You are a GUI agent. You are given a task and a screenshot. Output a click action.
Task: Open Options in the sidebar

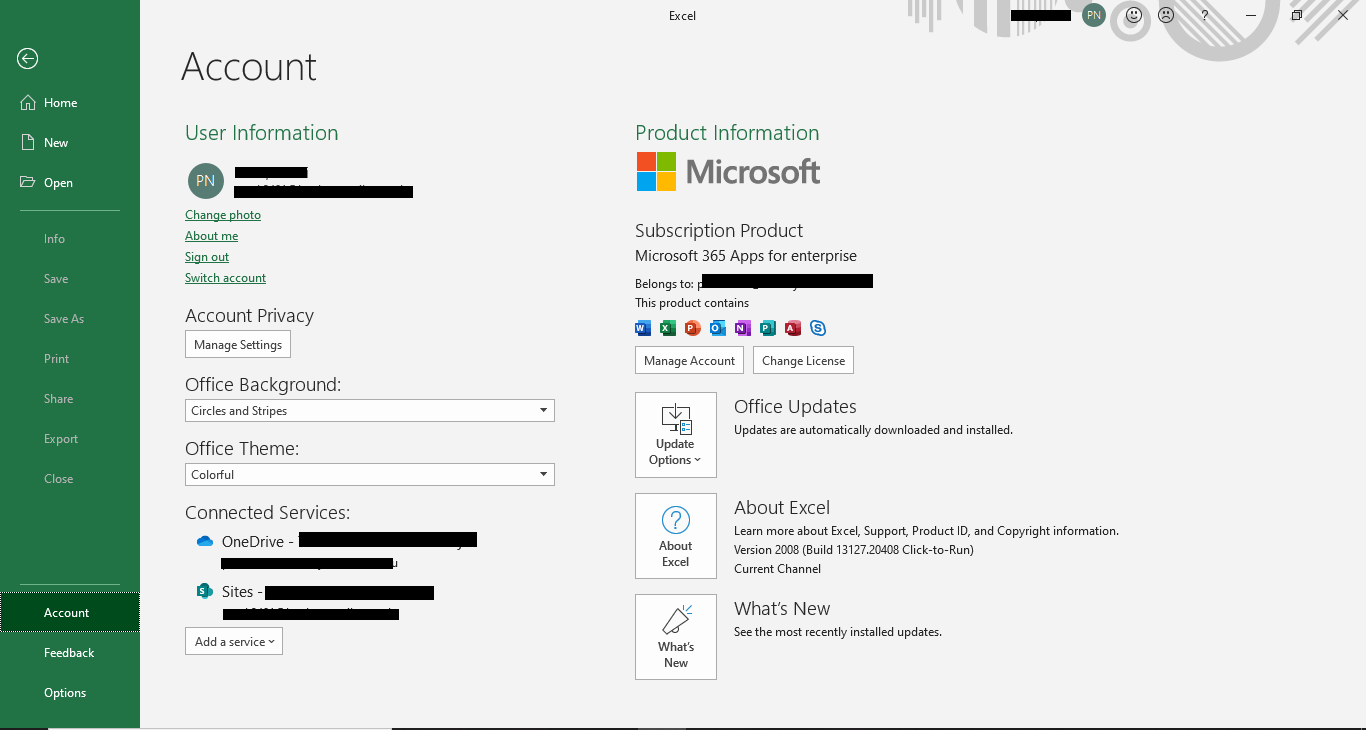70,693
